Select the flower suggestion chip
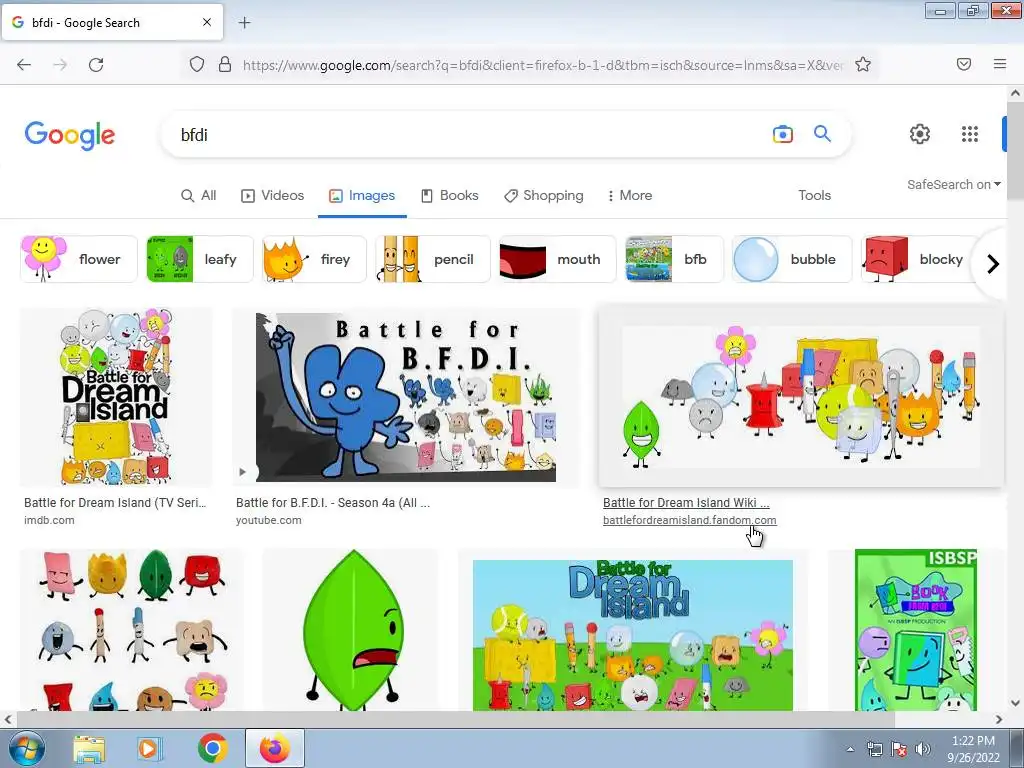Screen dimensions: 1024x768 tap(79, 259)
